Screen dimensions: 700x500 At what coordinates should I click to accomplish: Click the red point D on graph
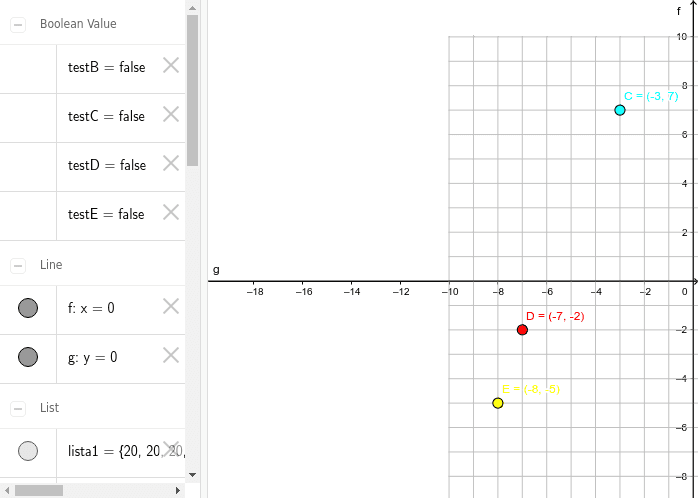pyautogui.click(x=522, y=330)
